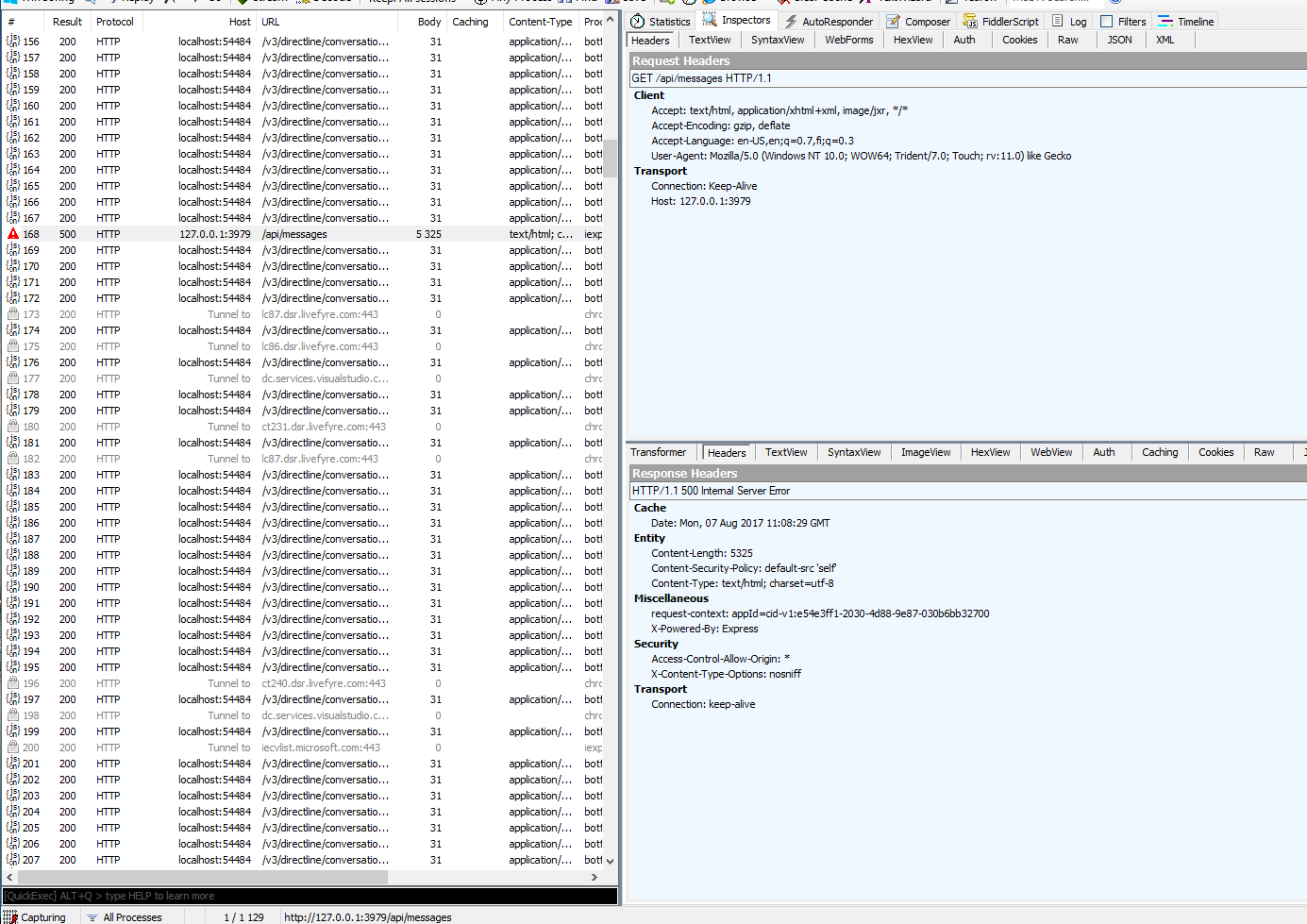Image resolution: width=1307 pixels, height=924 pixels.
Task: Click the Host column header
Action: pos(198,22)
